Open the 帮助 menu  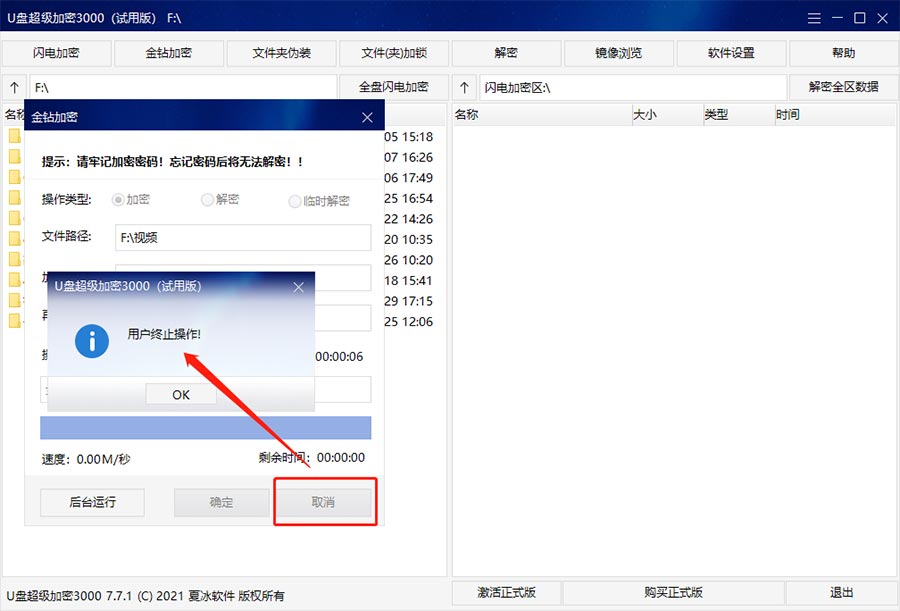[843, 53]
